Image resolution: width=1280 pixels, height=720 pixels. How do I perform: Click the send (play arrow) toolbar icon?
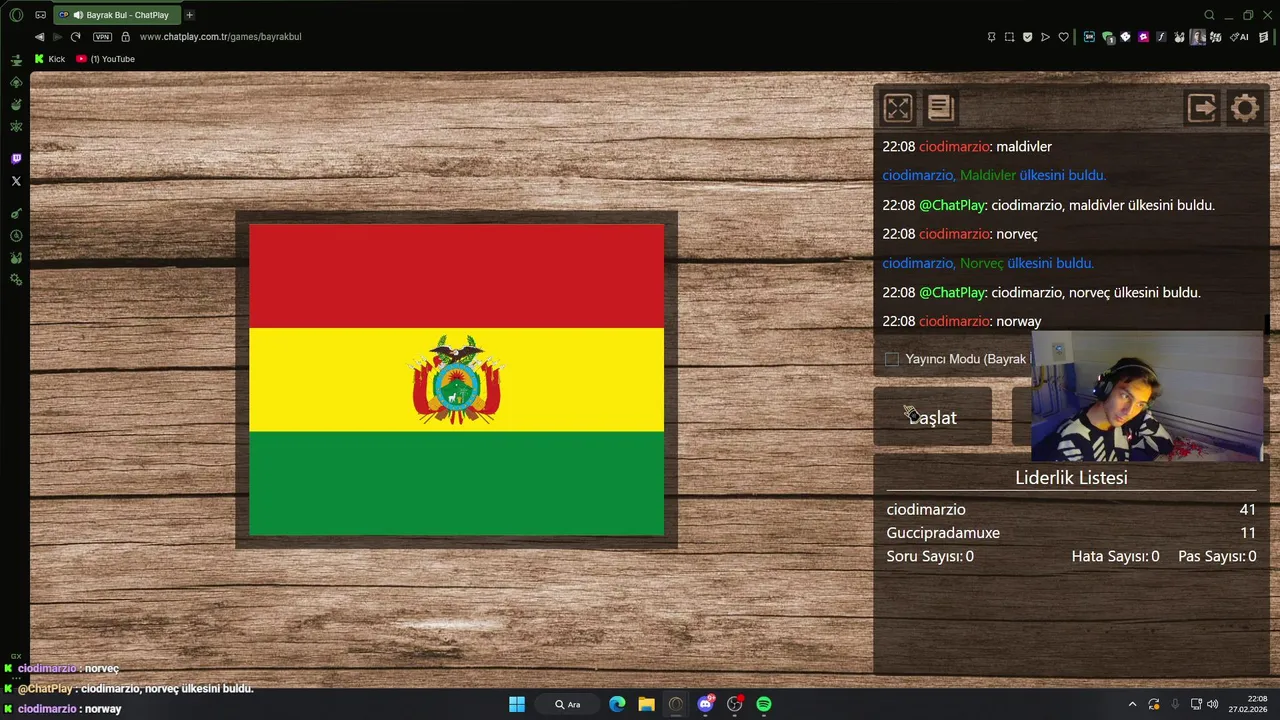tap(1045, 37)
